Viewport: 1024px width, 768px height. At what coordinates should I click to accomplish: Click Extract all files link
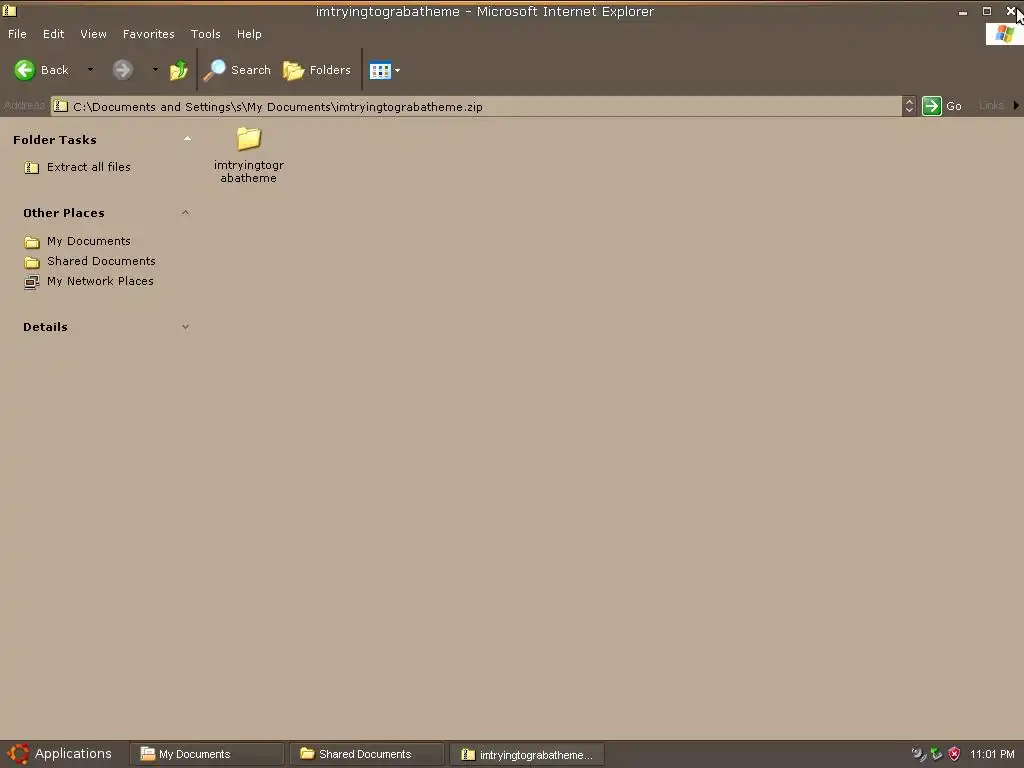coord(89,167)
